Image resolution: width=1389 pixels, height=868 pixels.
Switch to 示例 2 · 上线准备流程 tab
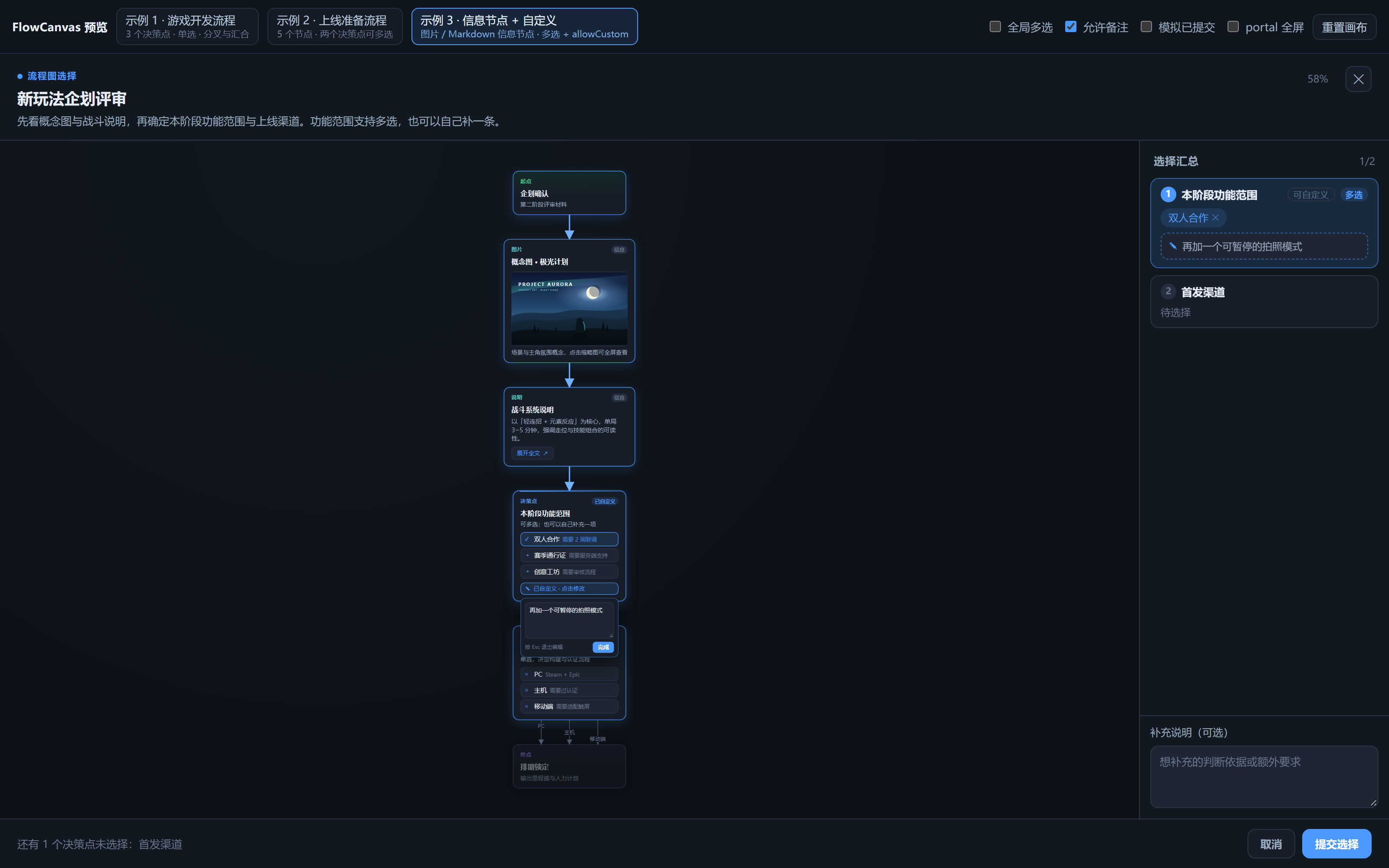pyautogui.click(x=335, y=26)
